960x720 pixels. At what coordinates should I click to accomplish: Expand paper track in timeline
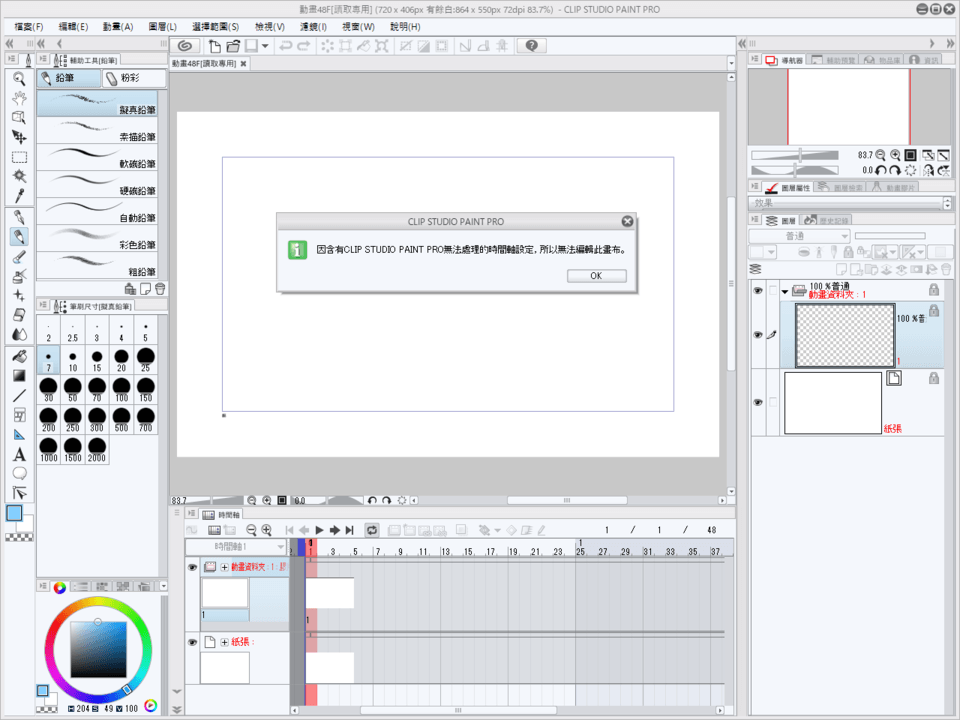pyautogui.click(x=224, y=642)
